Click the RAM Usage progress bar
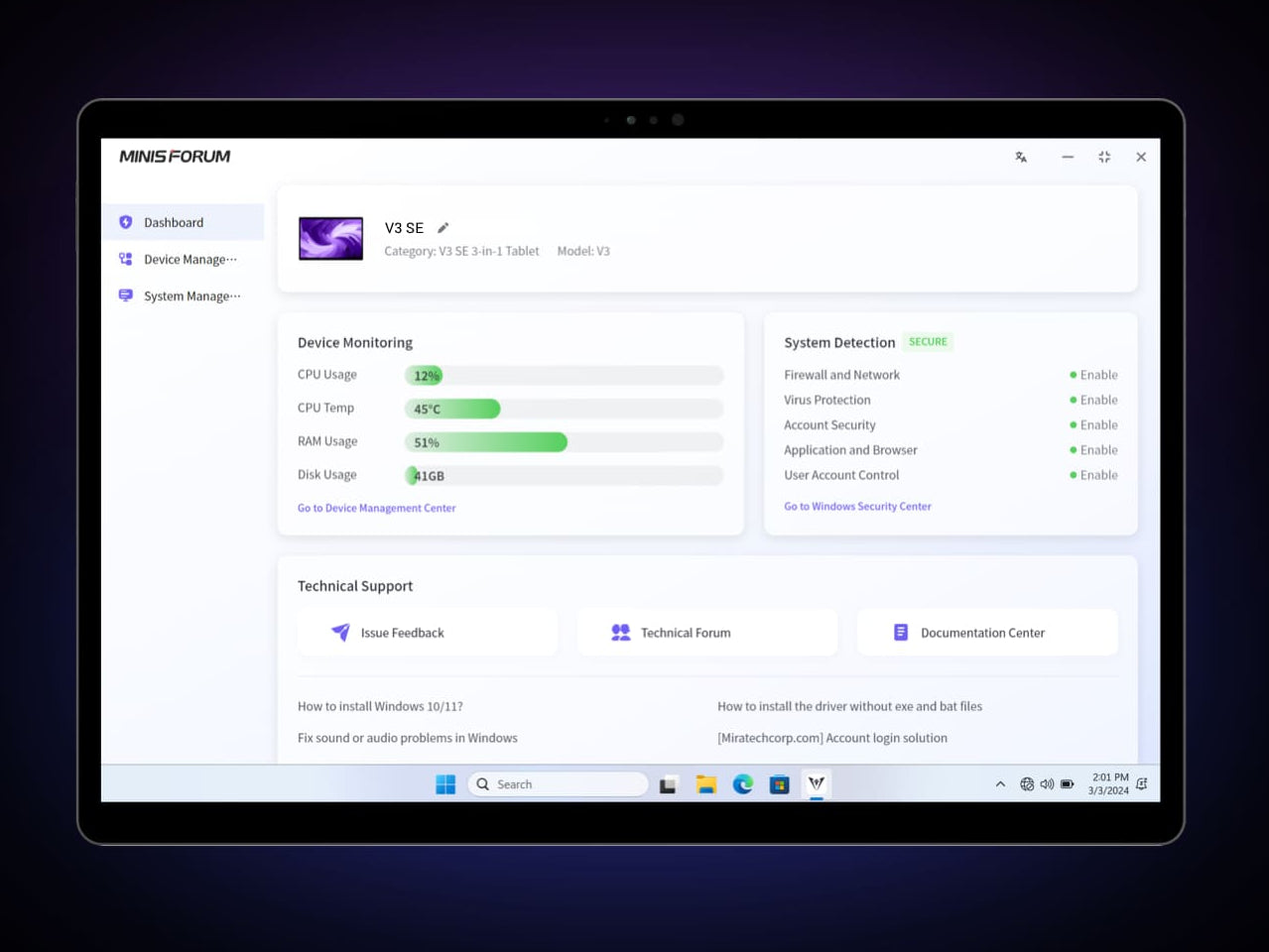The height and width of the screenshot is (952, 1269). [x=564, y=442]
